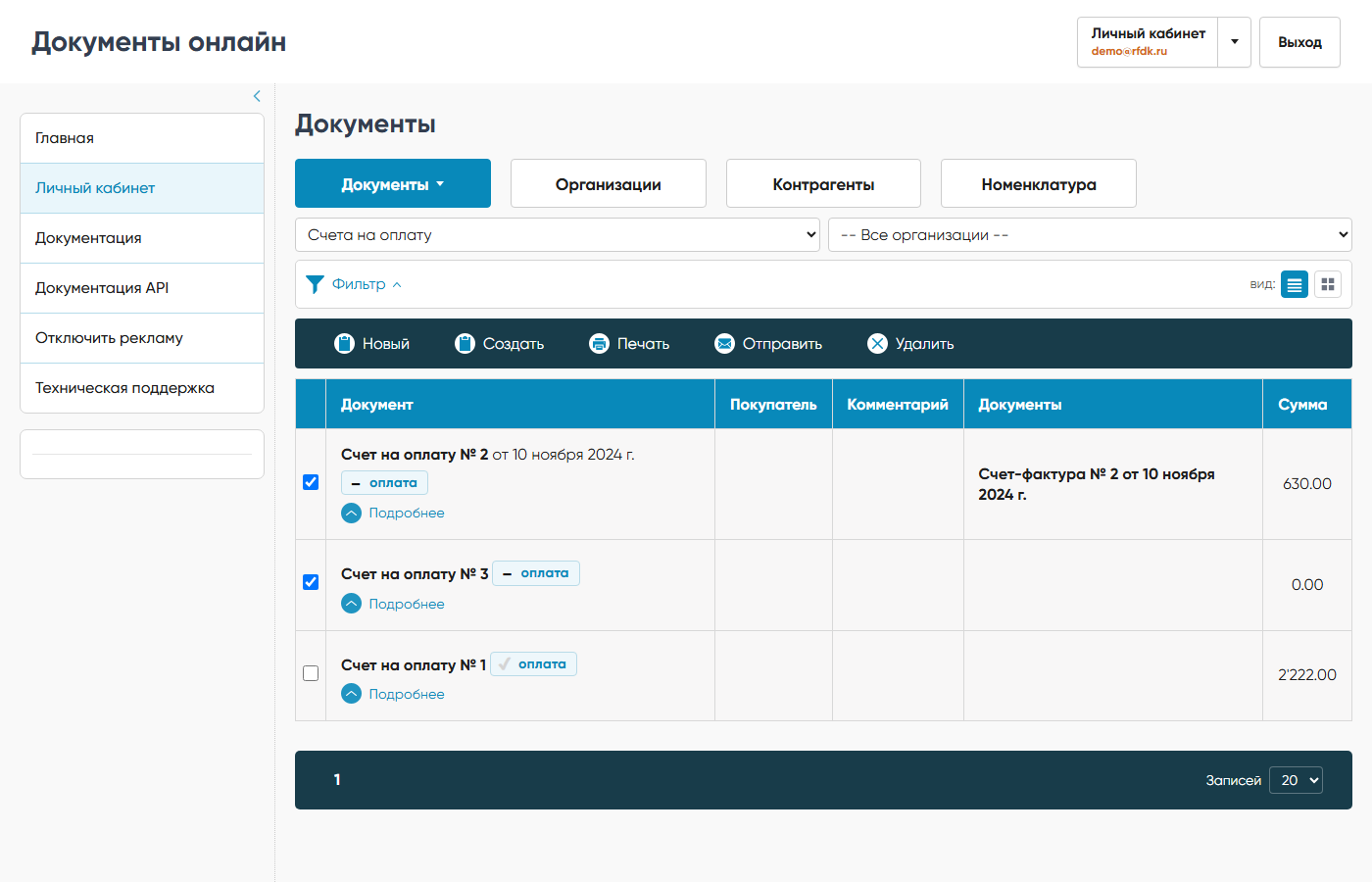This screenshot has width=1372, height=882.
Task: Collapse the Фильтр expander
Action: [367, 284]
